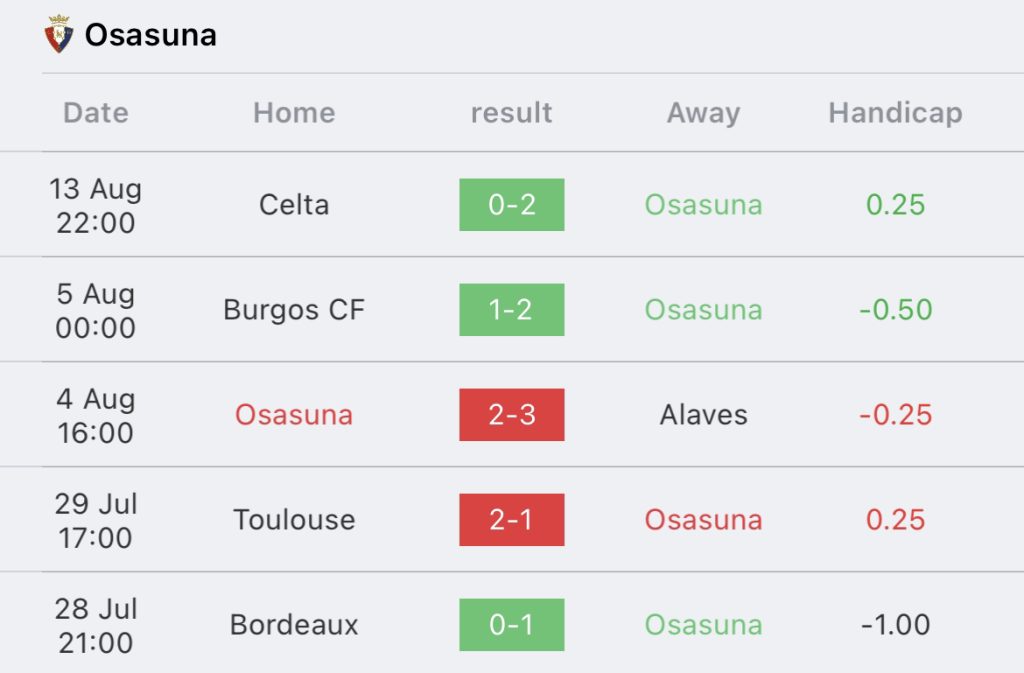1024x673 pixels.
Task: Click the Handicap column header
Action: [895, 113]
